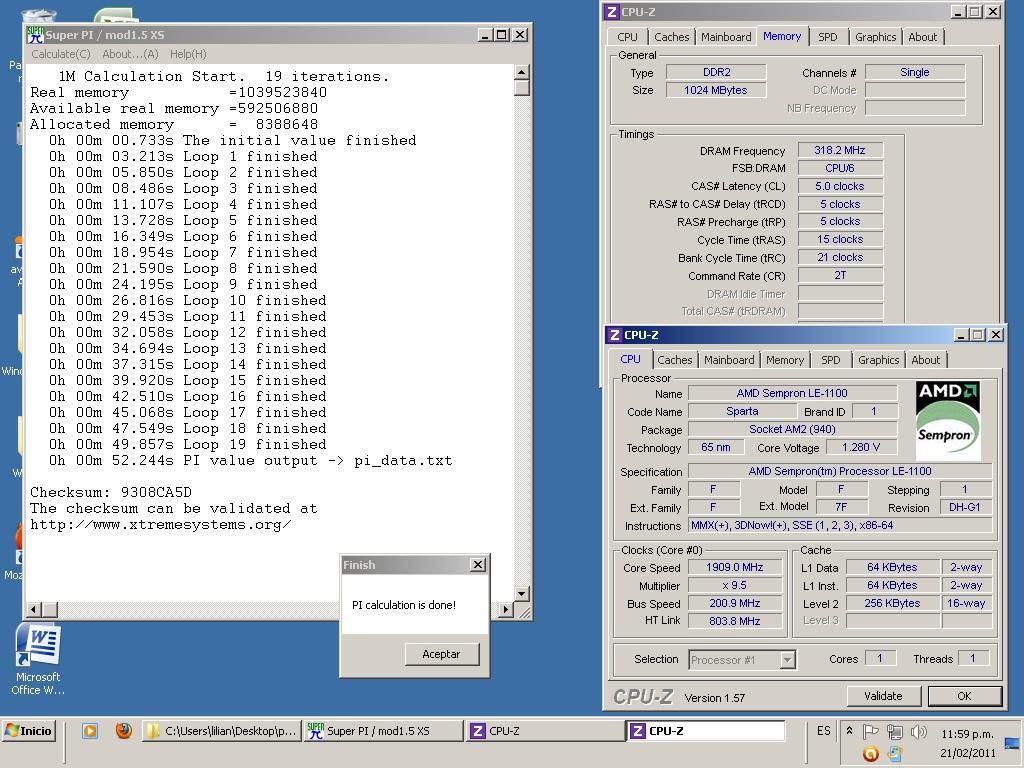The height and width of the screenshot is (768, 1024).
Task: Click the Checksum: 9308CA5D line
Action: pos(110,492)
